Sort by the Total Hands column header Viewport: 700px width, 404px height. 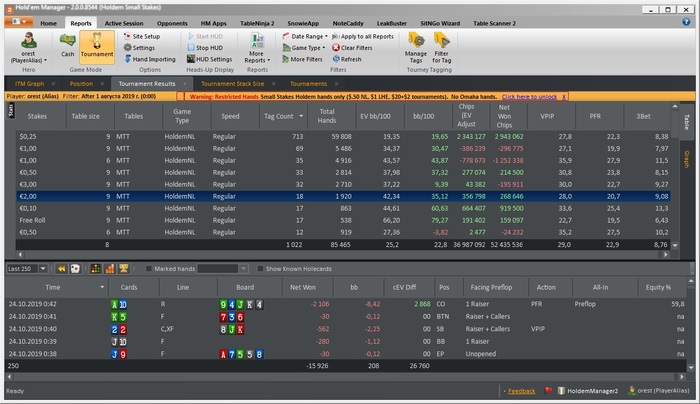coord(327,116)
